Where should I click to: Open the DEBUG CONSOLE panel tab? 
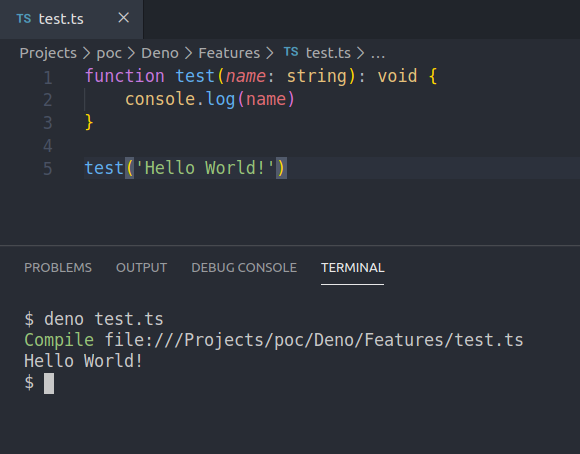(x=244, y=268)
